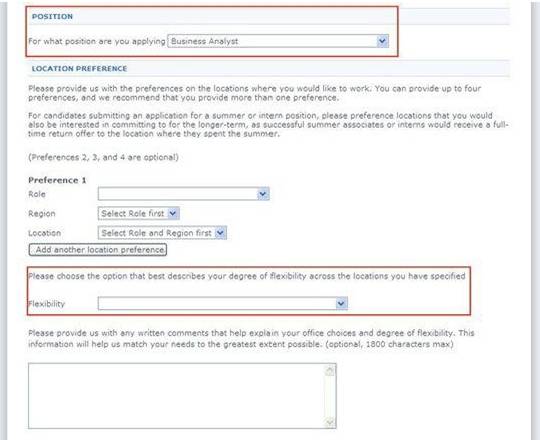Viewport: 540px width, 440px height.
Task: Click the arrow icon of the Role dropdown
Action: point(263,194)
